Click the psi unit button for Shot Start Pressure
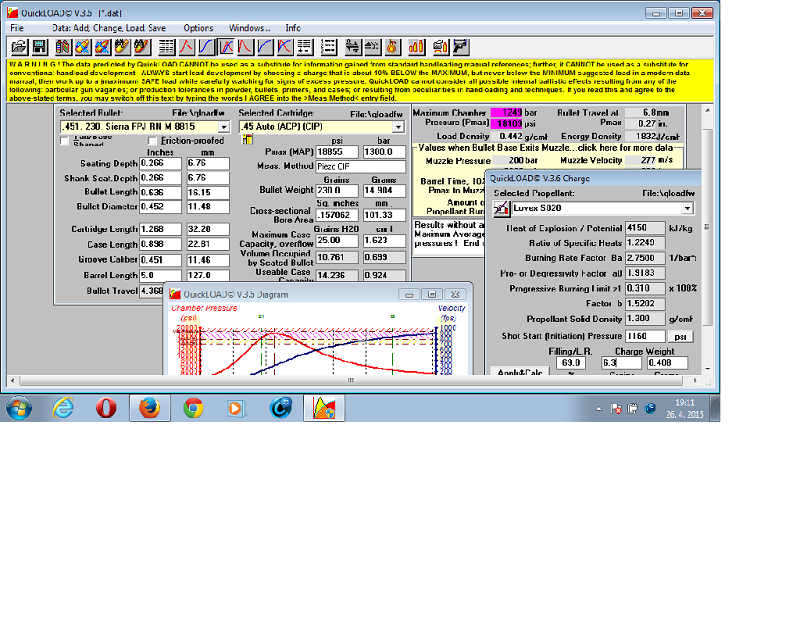800x625 pixels. [679, 336]
